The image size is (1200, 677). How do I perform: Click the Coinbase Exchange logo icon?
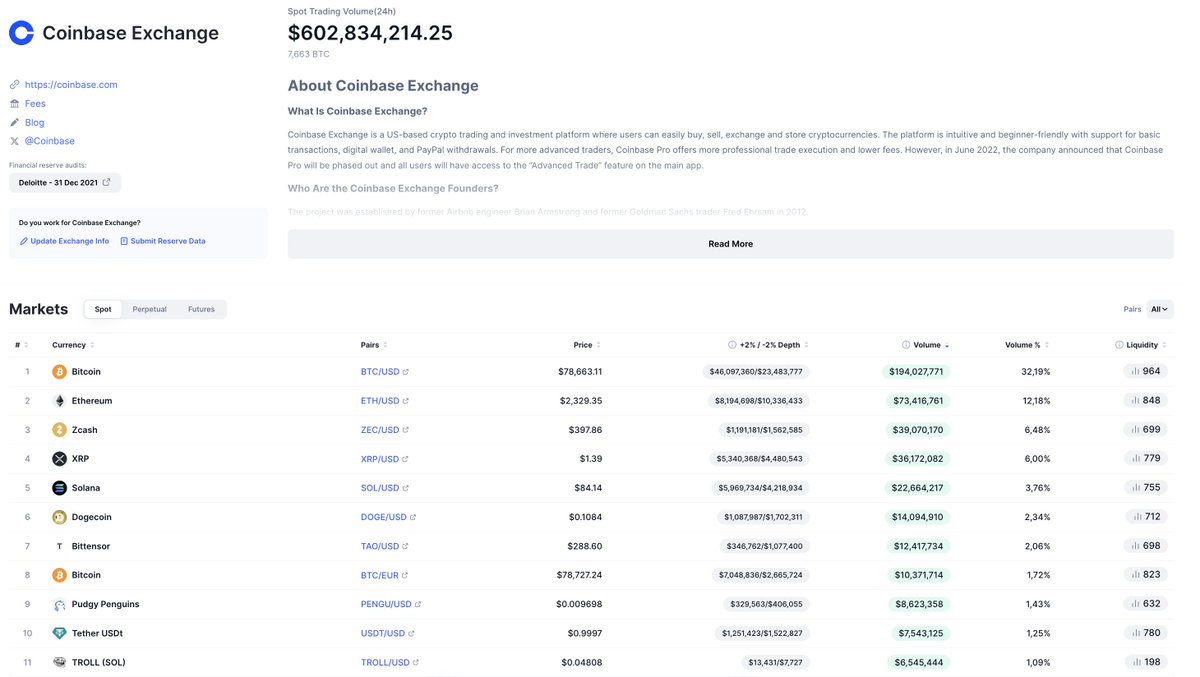(21, 33)
